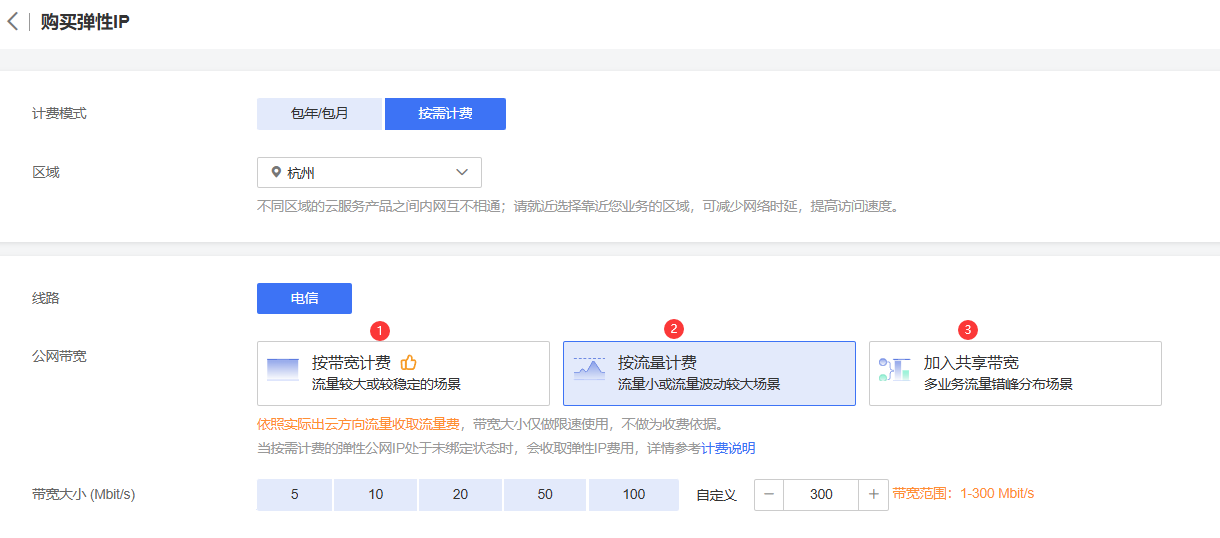This screenshot has width=1220, height=538.
Task: Open the 计费说明 link
Action: [728, 448]
